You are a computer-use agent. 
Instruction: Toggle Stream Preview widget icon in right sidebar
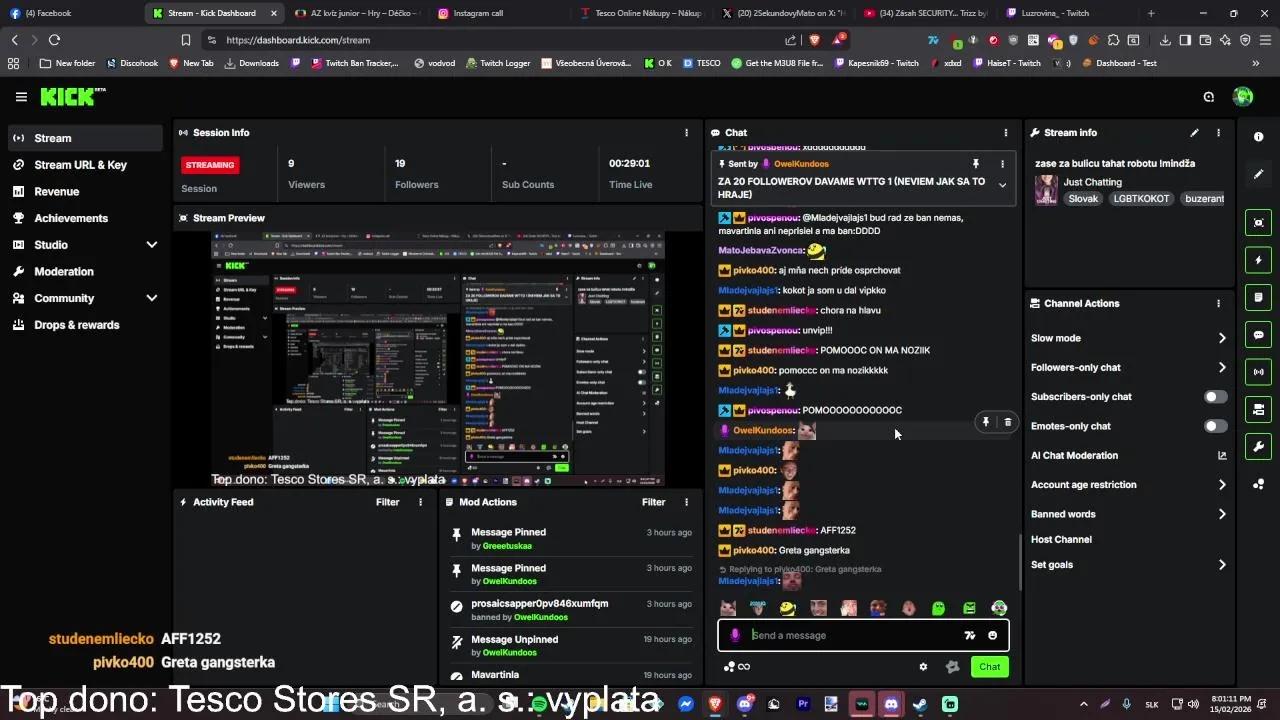click(1259, 223)
